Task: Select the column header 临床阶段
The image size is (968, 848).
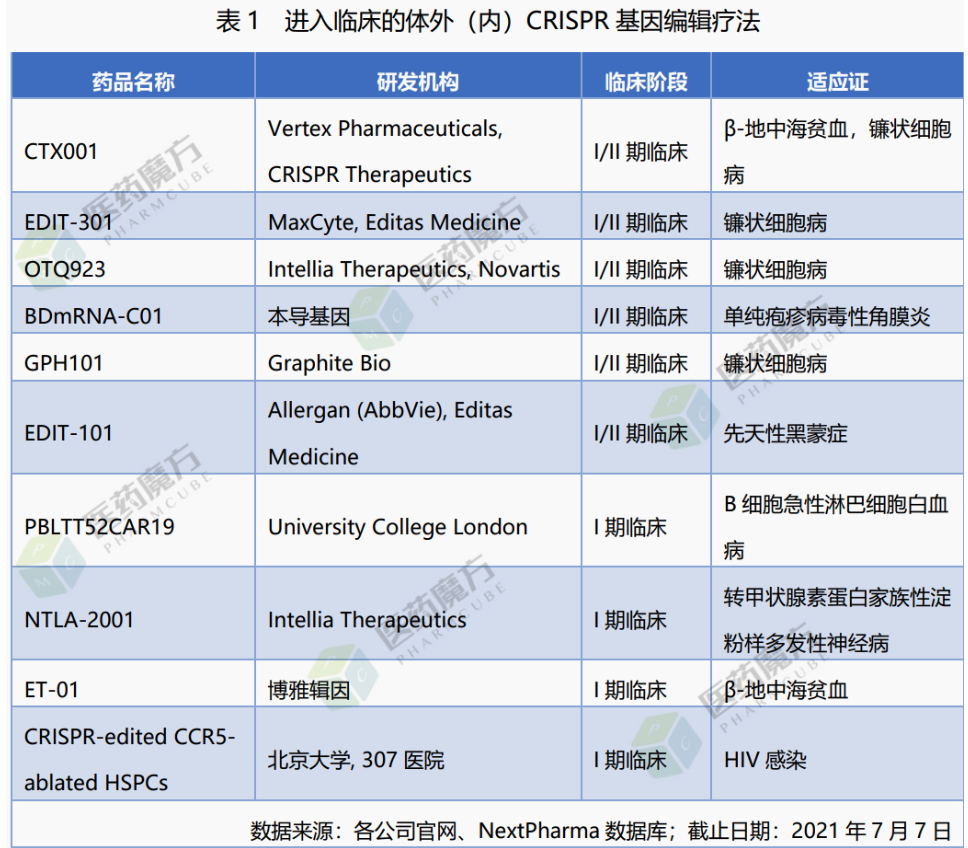Action: pyautogui.click(x=646, y=81)
